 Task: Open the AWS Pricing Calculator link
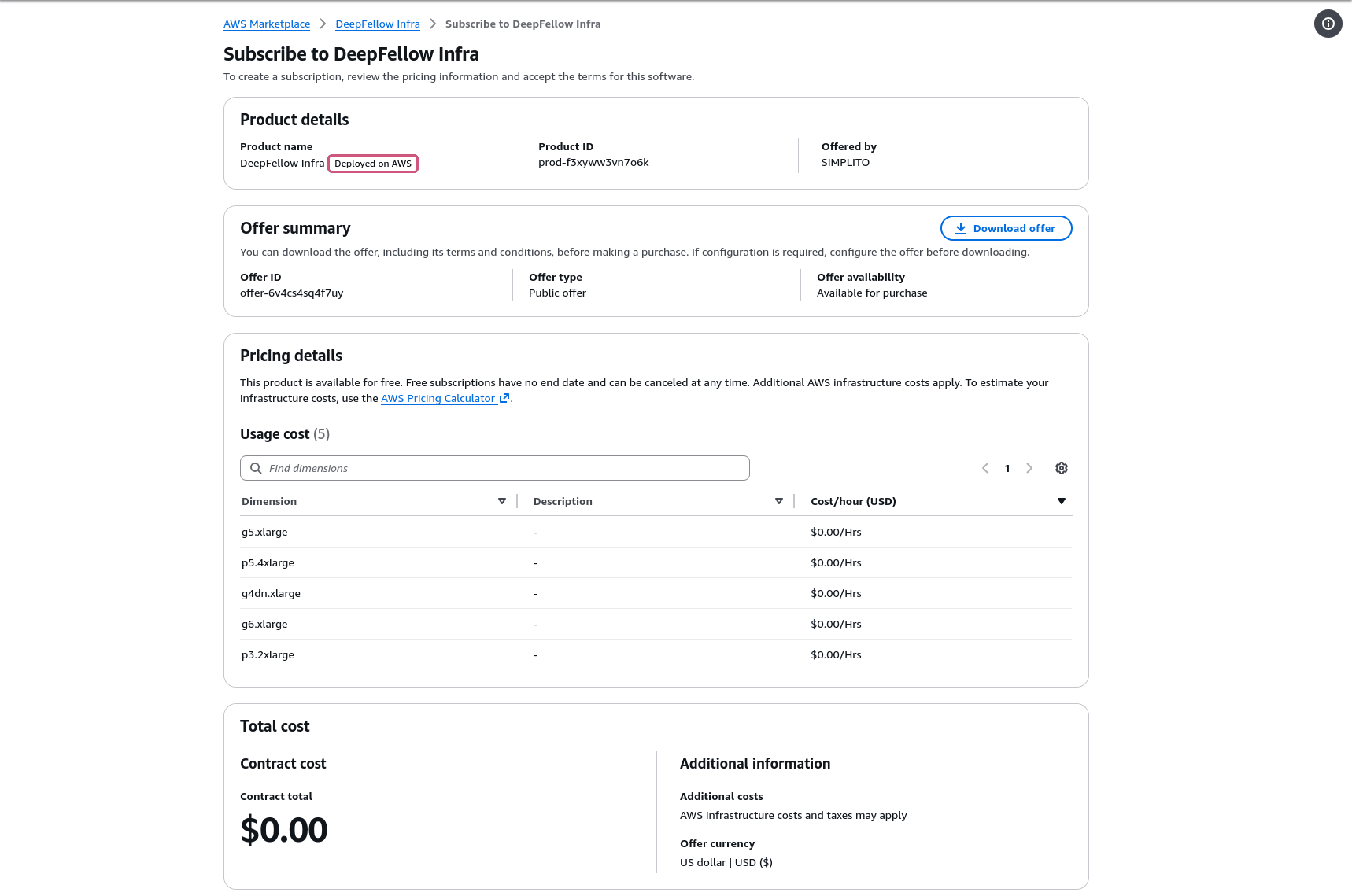(x=438, y=398)
